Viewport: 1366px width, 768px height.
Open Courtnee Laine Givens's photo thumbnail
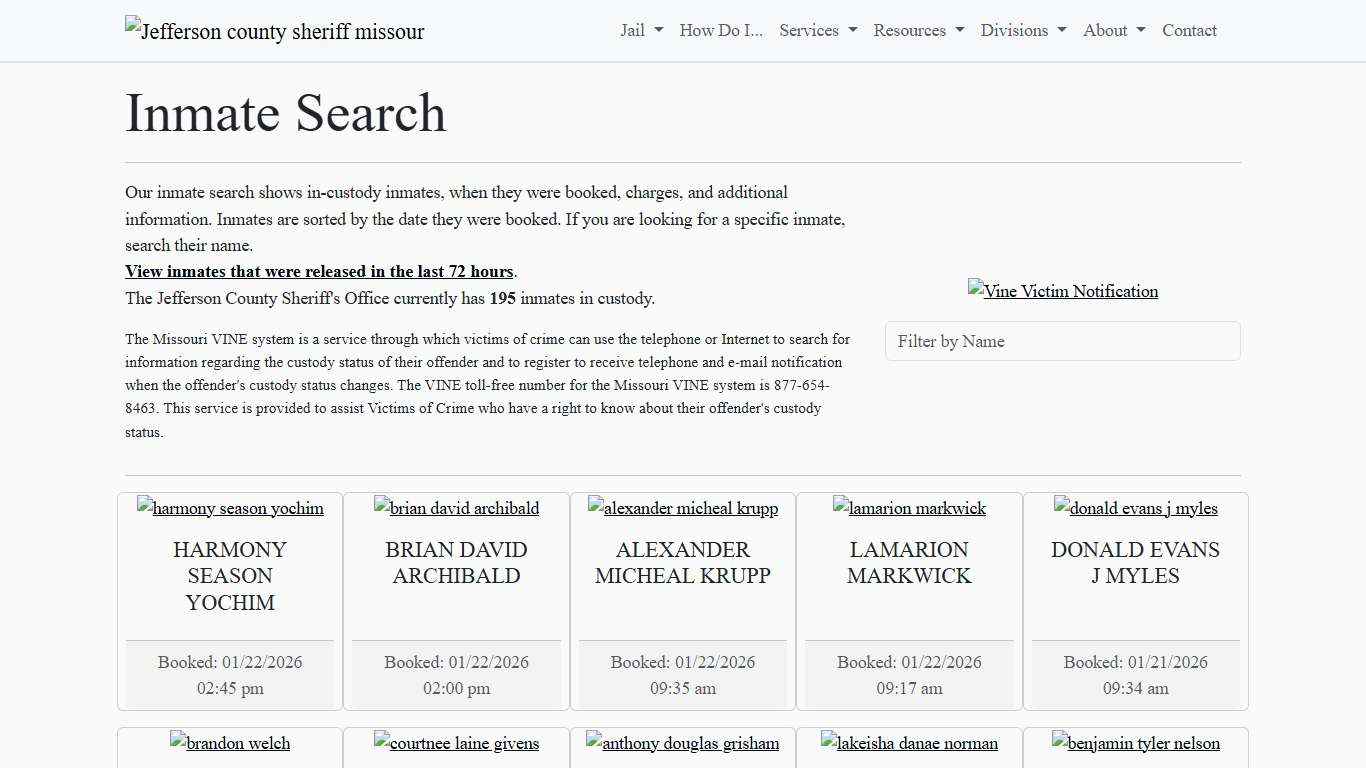[456, 743]
